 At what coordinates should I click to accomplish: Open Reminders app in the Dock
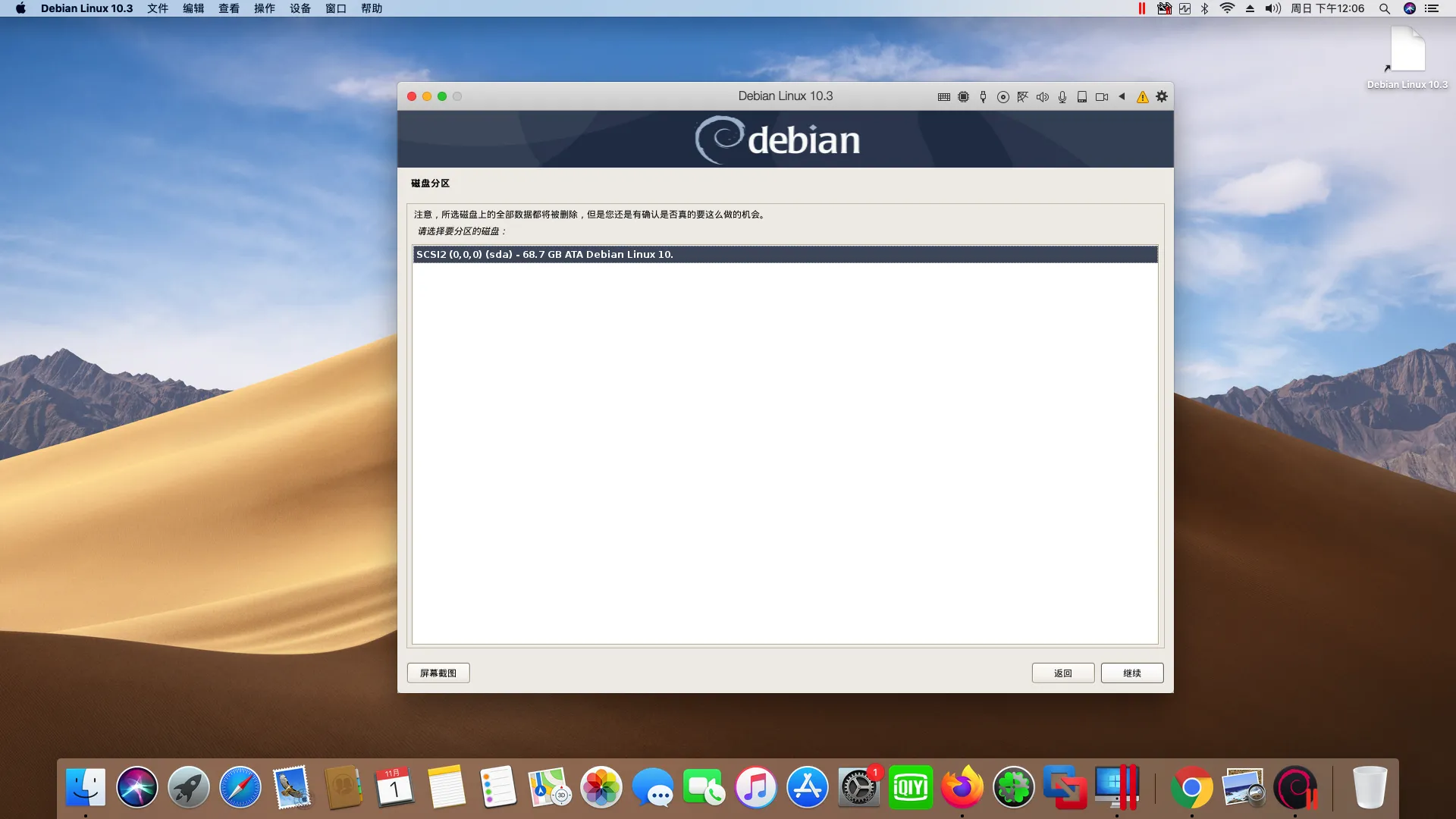tap(498, 787)
